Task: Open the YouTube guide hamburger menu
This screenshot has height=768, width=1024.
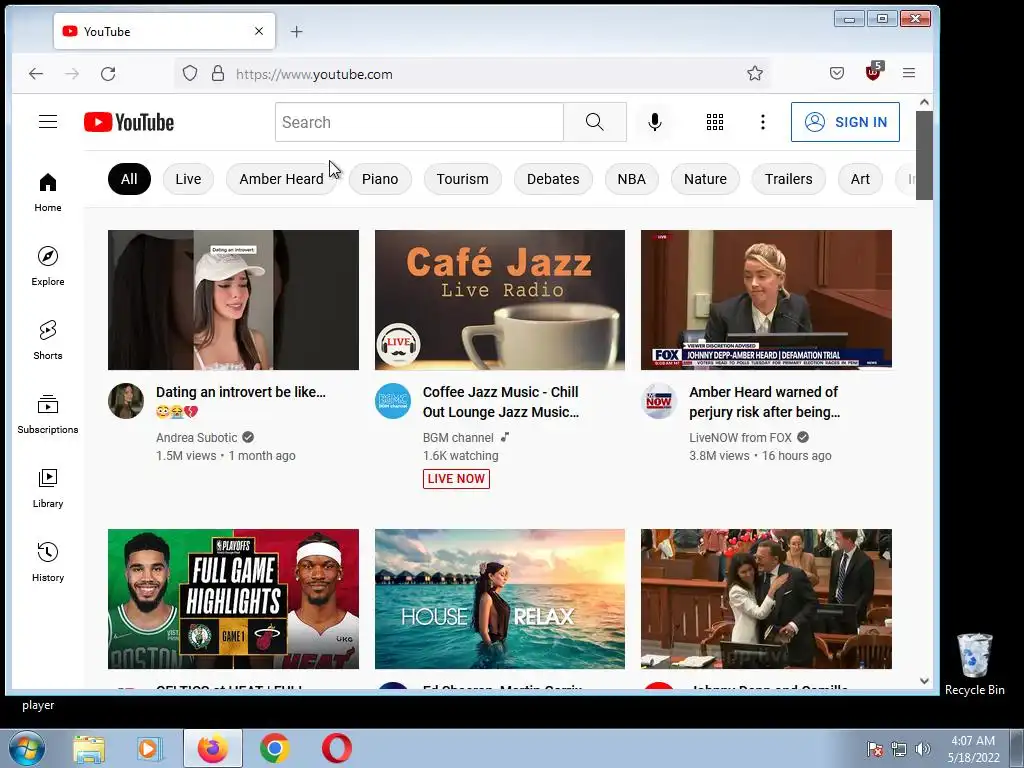Action: [48, 122]
